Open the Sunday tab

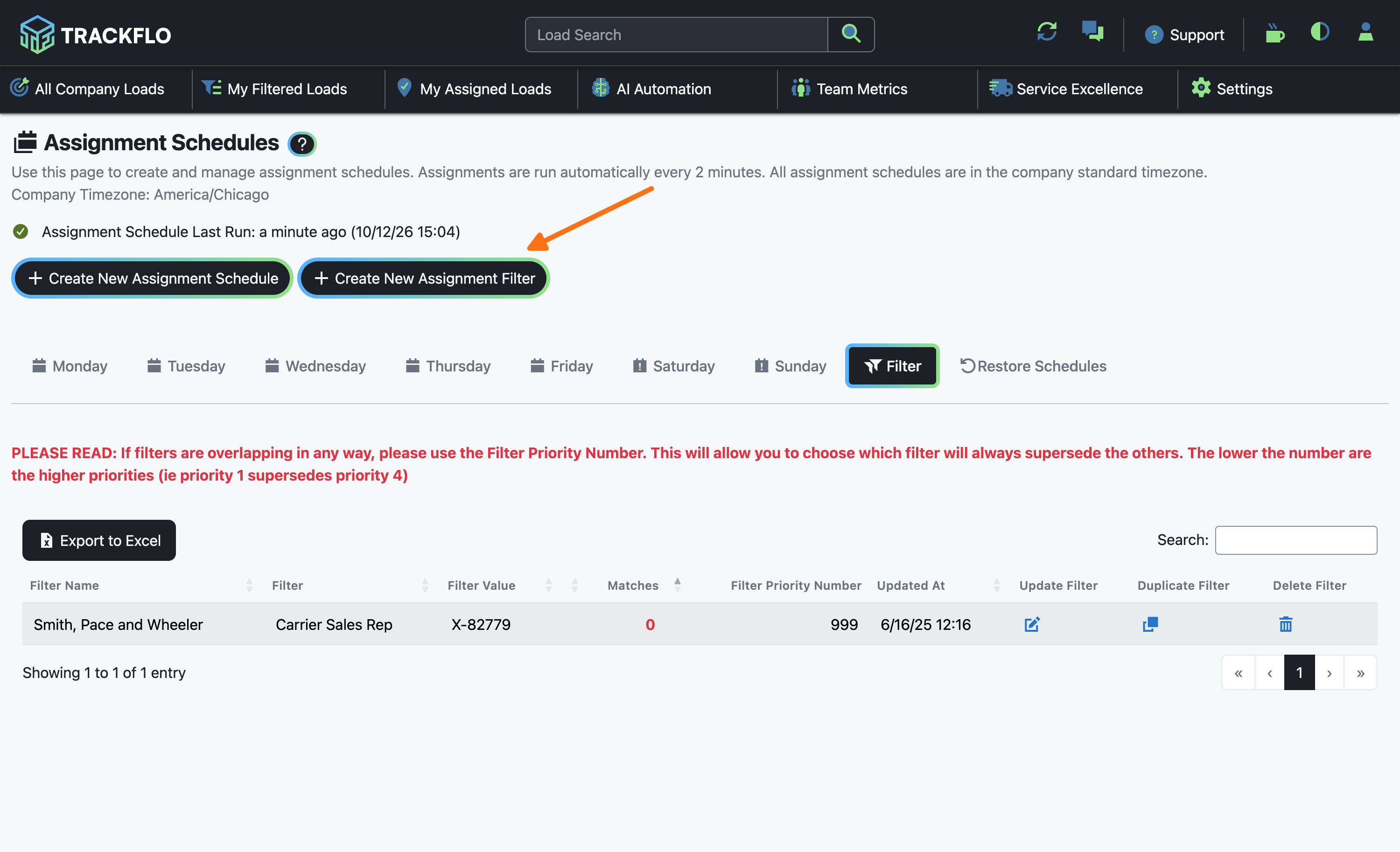[791, 366]
